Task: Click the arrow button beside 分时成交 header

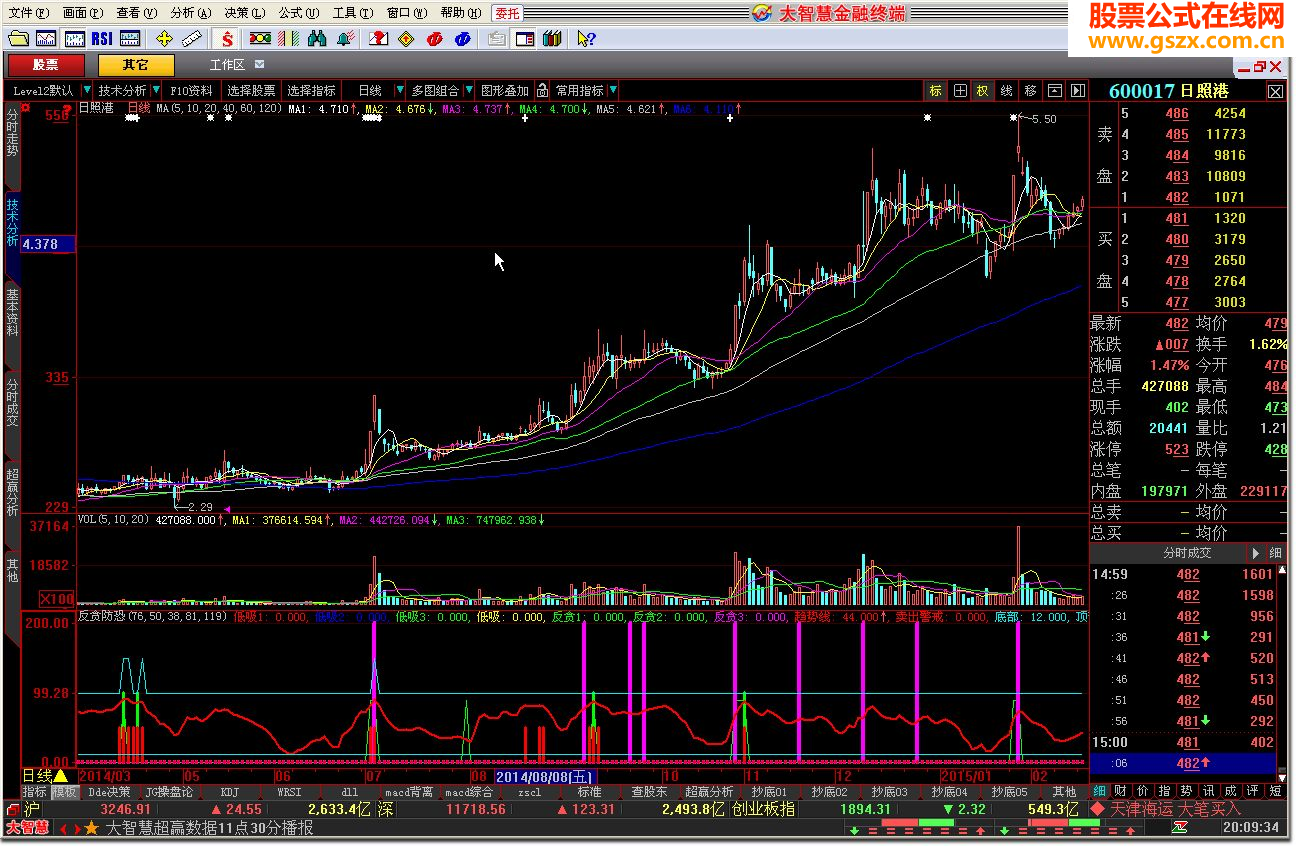Action: (1256, 552)
